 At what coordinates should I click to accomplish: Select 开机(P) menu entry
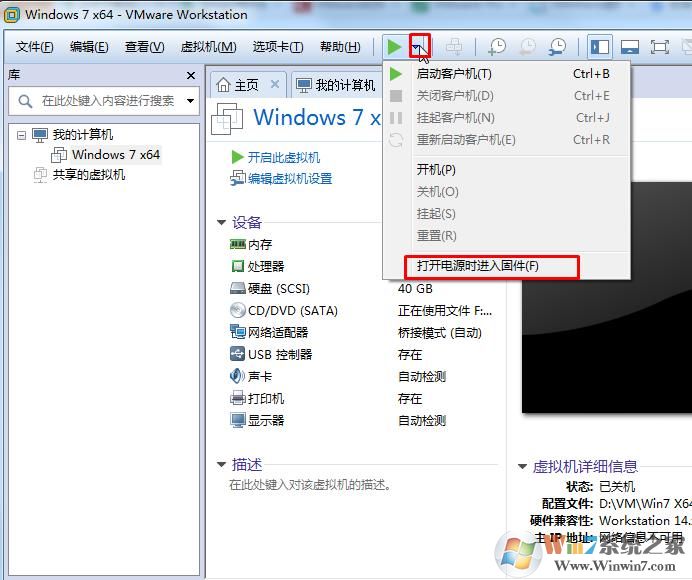click(507, 169)
